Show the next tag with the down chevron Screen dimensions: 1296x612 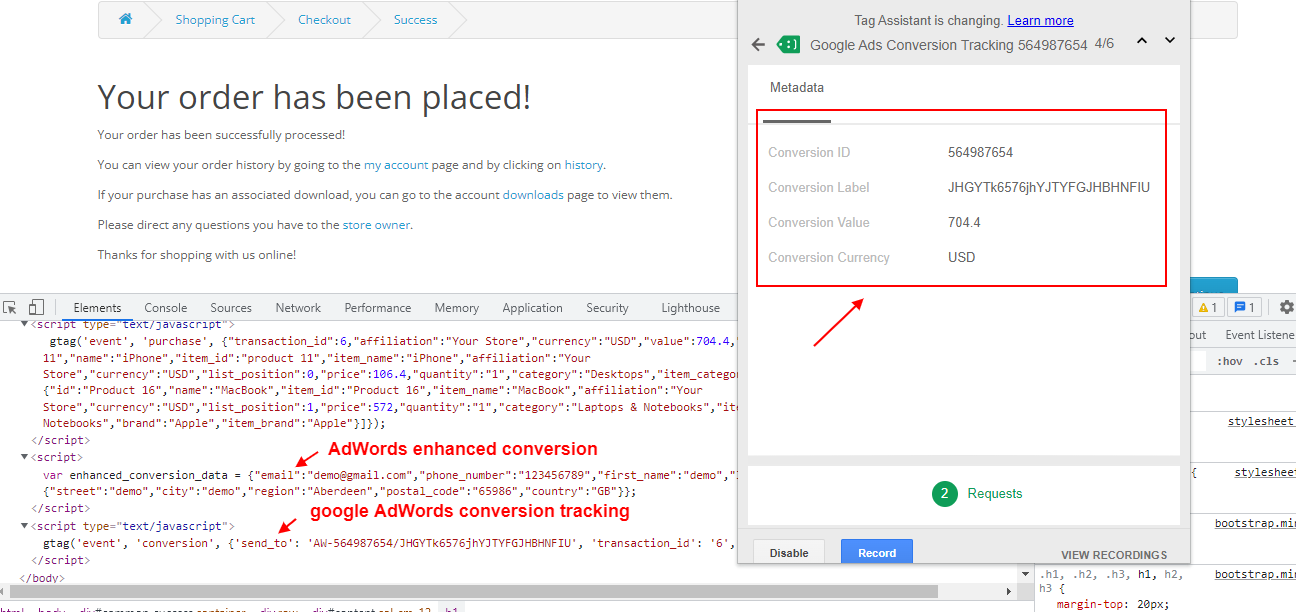point(1170,41)
